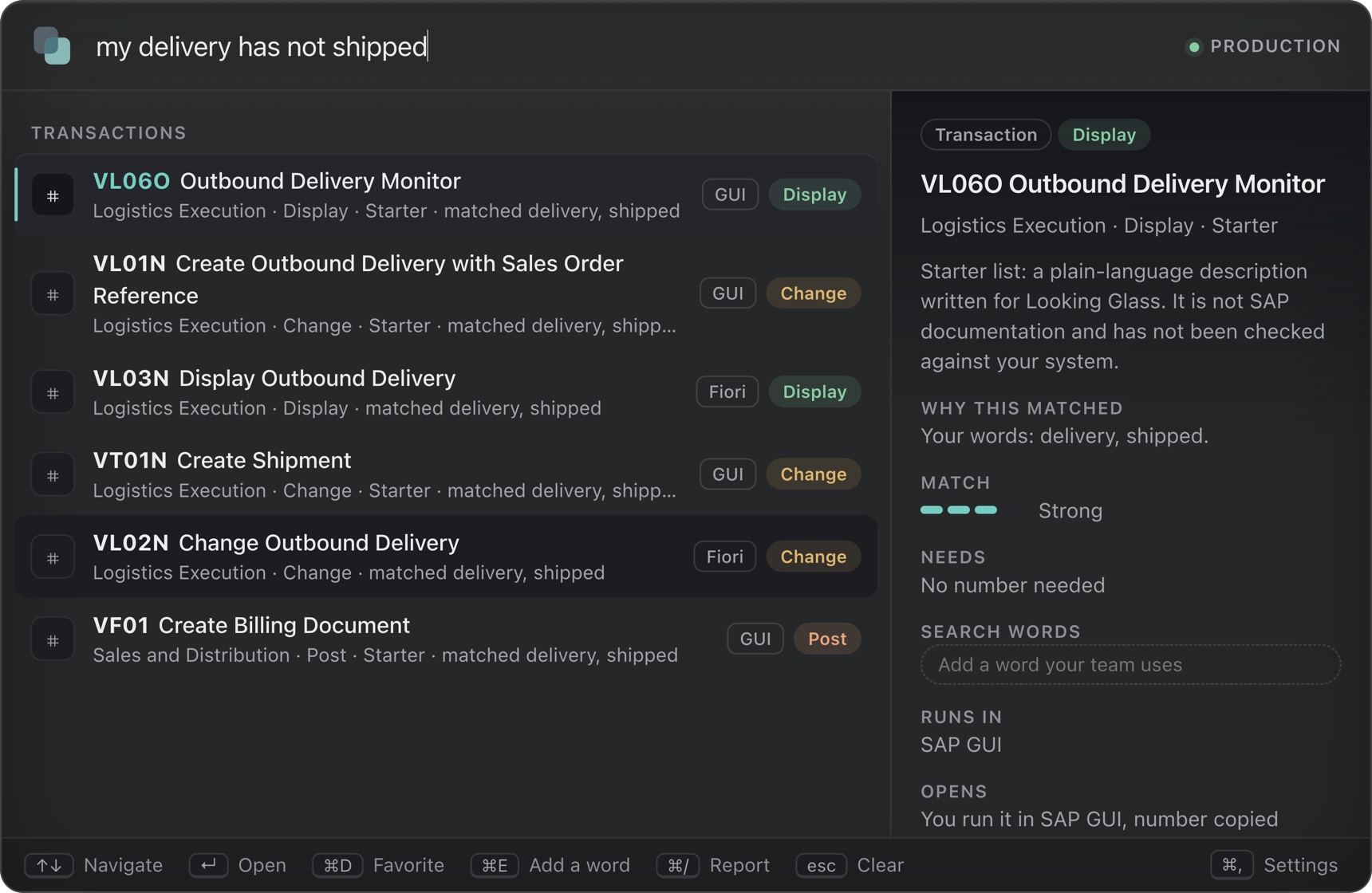Click the ⌘E Add a word key
This screenshot has width=1372, height=893.
[495, 865]
